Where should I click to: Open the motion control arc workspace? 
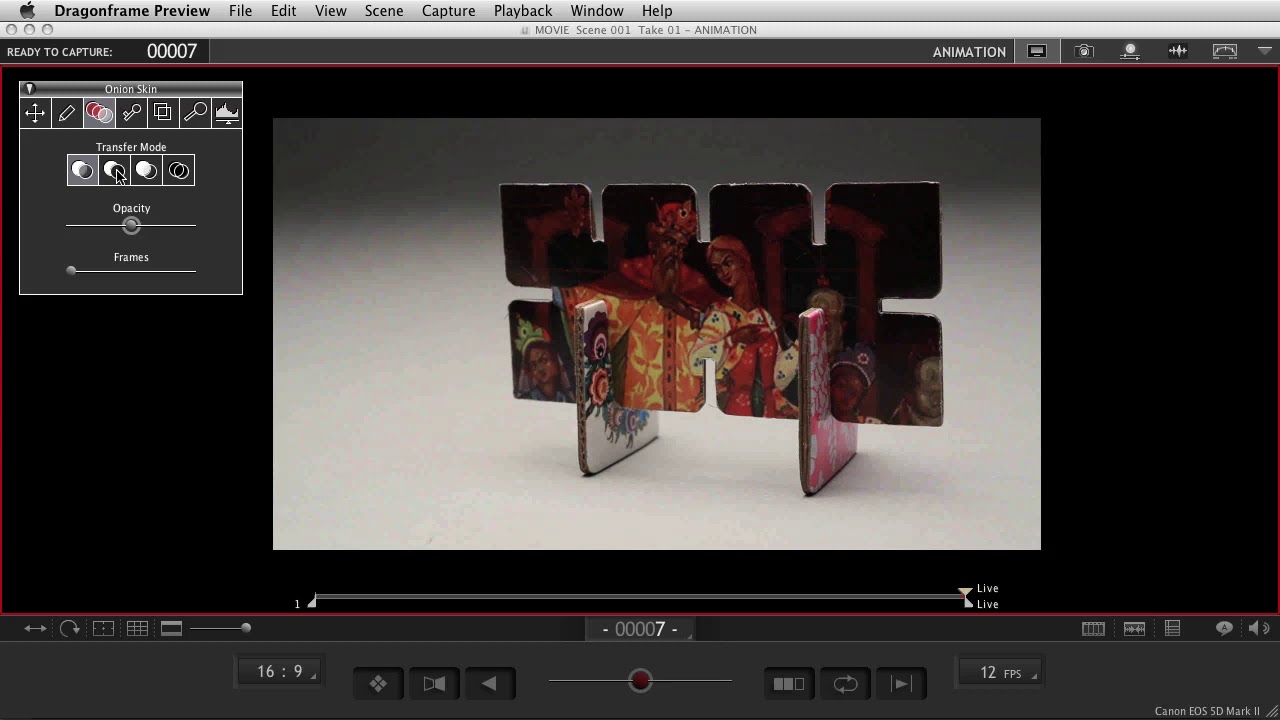point(1225,51)
